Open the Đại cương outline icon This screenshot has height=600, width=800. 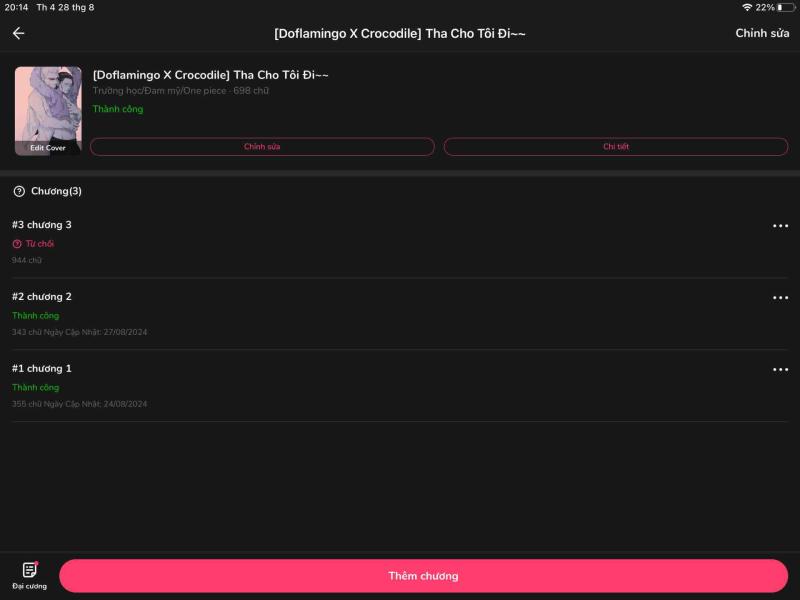(30, 570)
